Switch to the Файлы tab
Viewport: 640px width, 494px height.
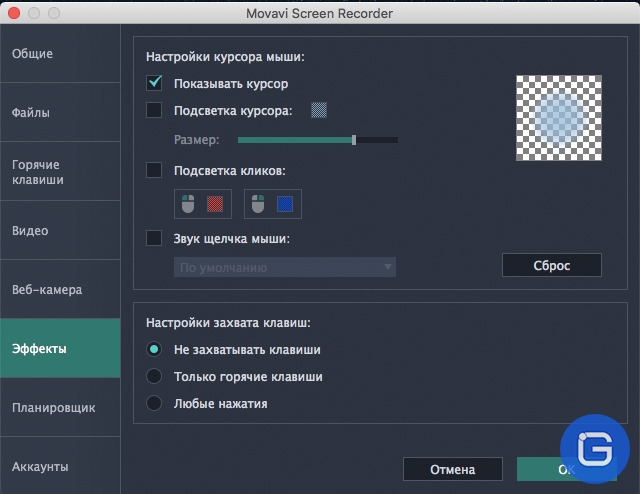tap(60, 112)
